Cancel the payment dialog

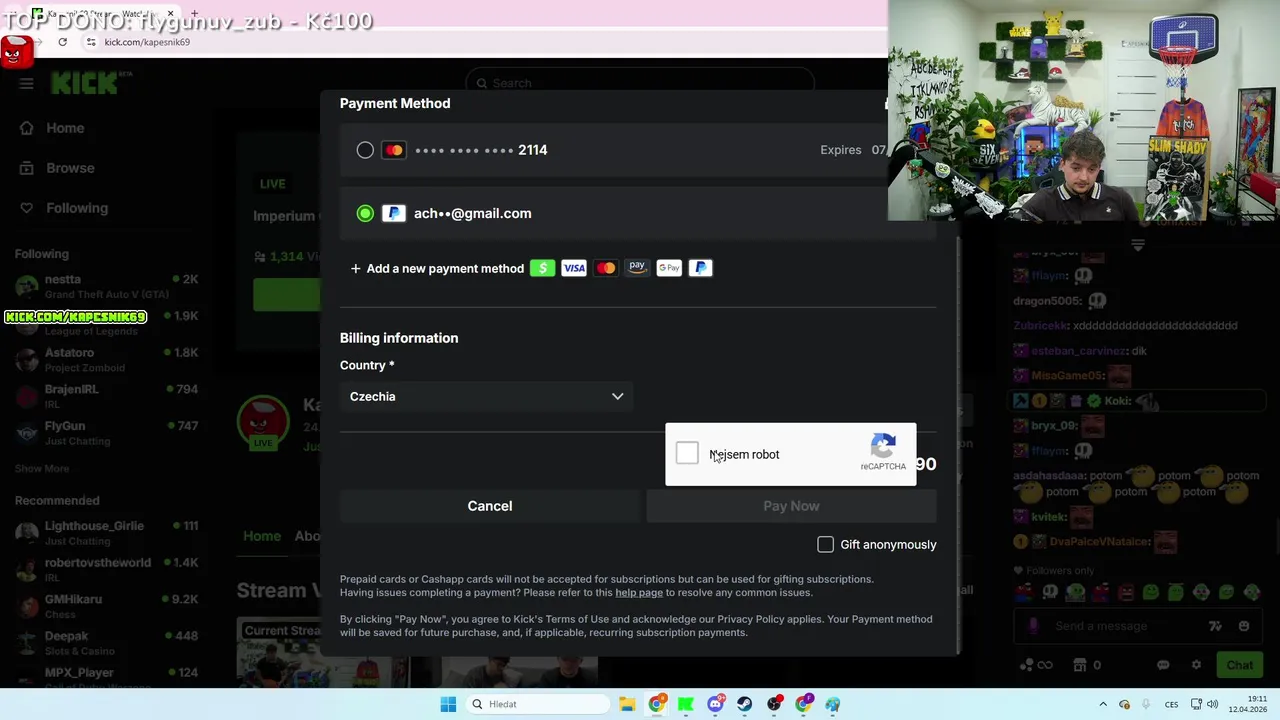coord(490,506)
